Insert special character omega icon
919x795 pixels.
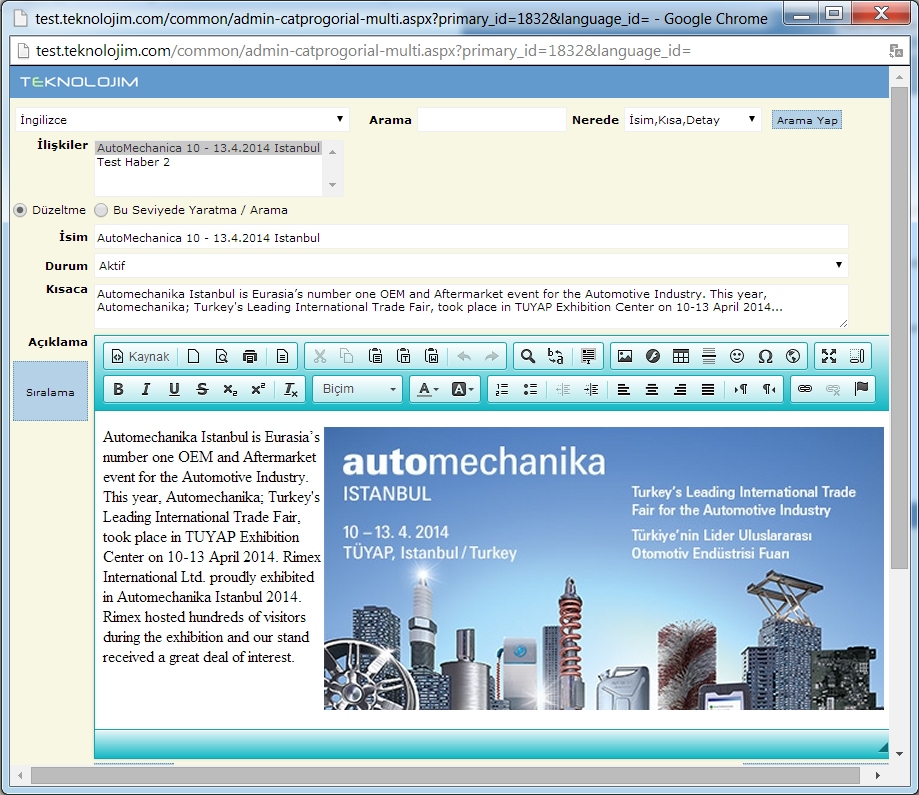tap(765, 356)
